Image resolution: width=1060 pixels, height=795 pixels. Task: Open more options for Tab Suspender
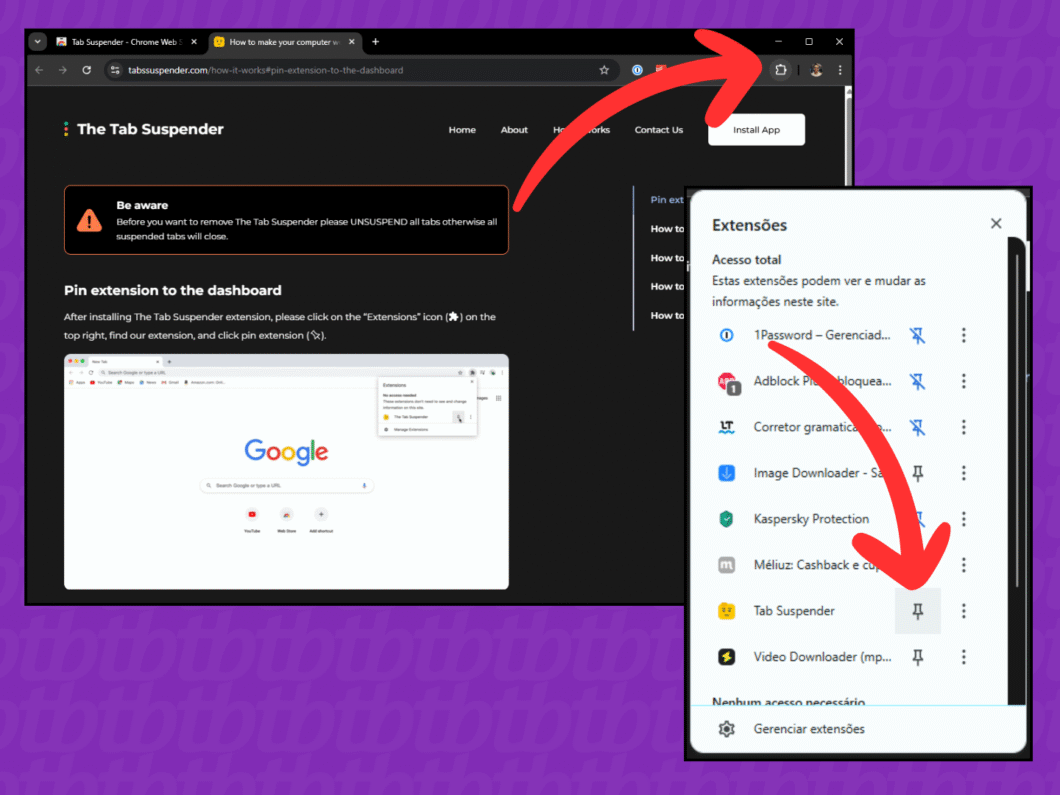coord(964,611)
